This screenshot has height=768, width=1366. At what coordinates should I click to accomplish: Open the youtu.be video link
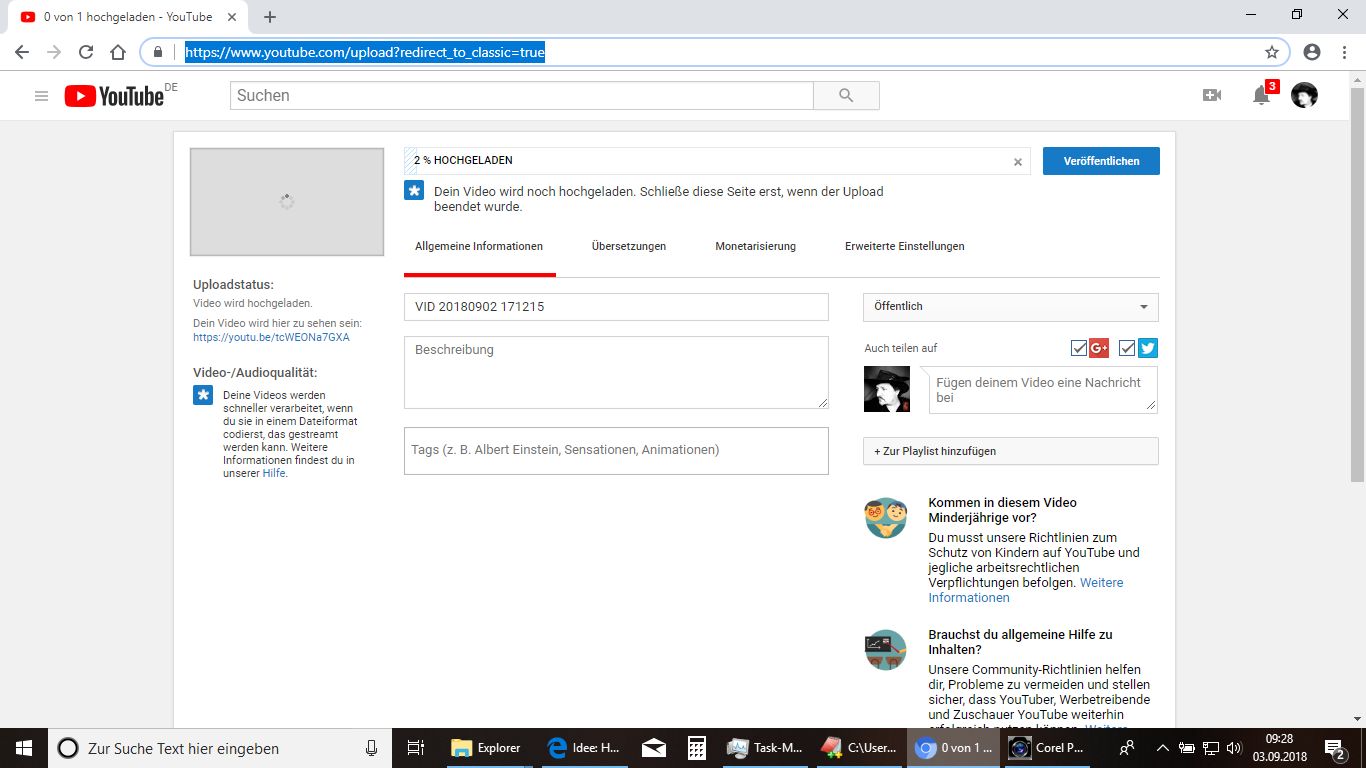tap(271, 337)
